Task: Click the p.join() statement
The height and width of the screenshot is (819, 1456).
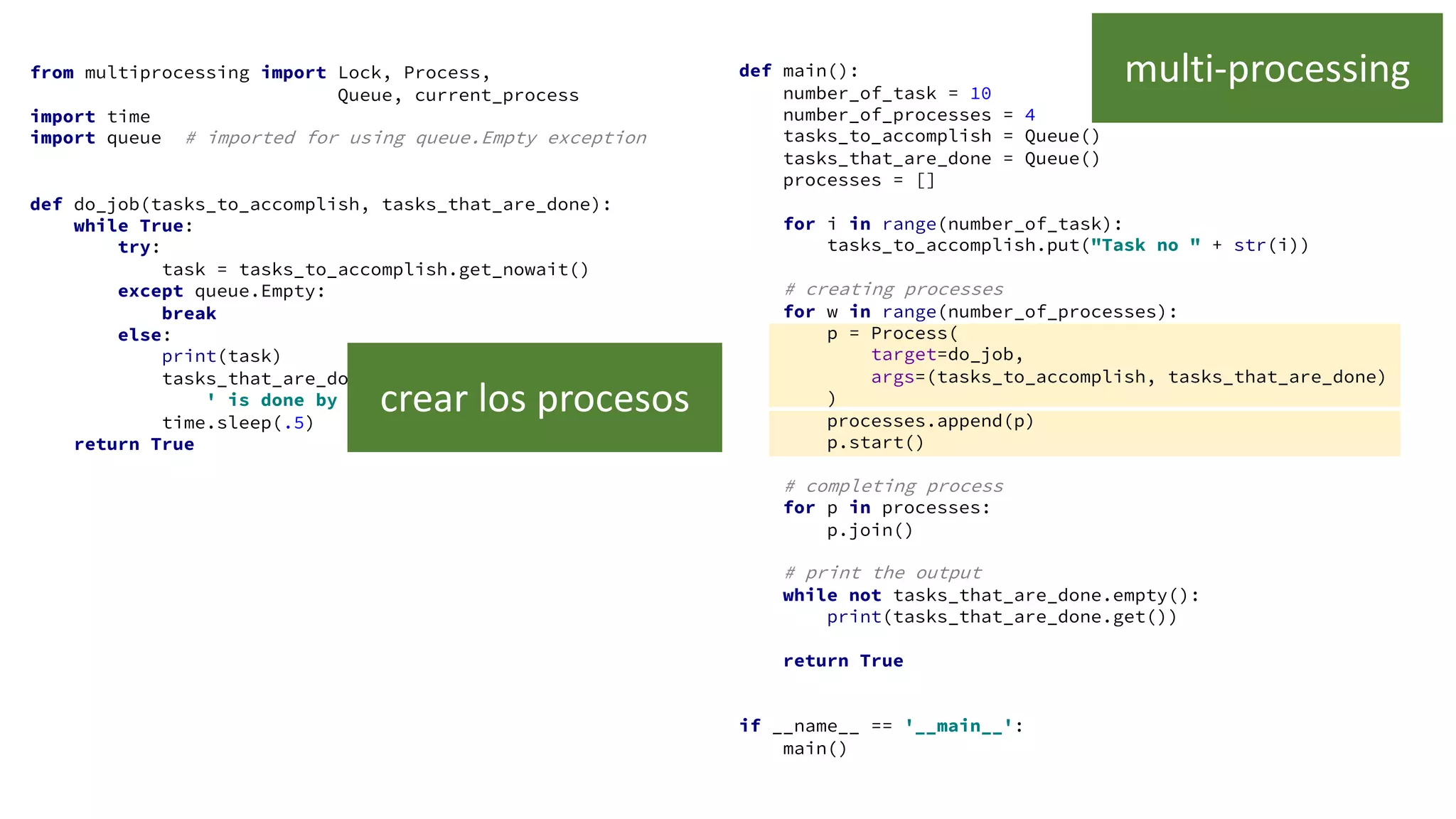Action: tap(869, 530)
